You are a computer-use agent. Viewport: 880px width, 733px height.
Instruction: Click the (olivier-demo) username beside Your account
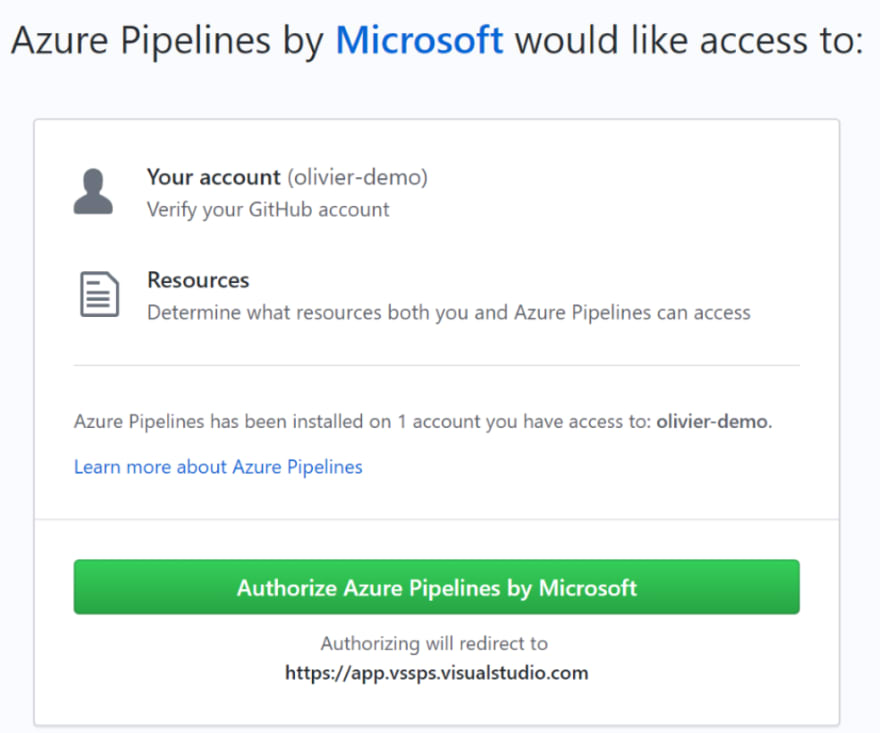(358, 177)
